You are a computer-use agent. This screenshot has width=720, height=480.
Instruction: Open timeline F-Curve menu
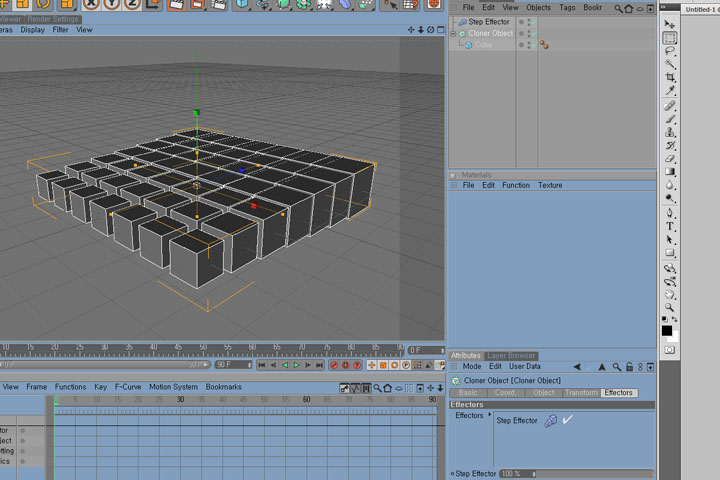click(x=128, y=387)
